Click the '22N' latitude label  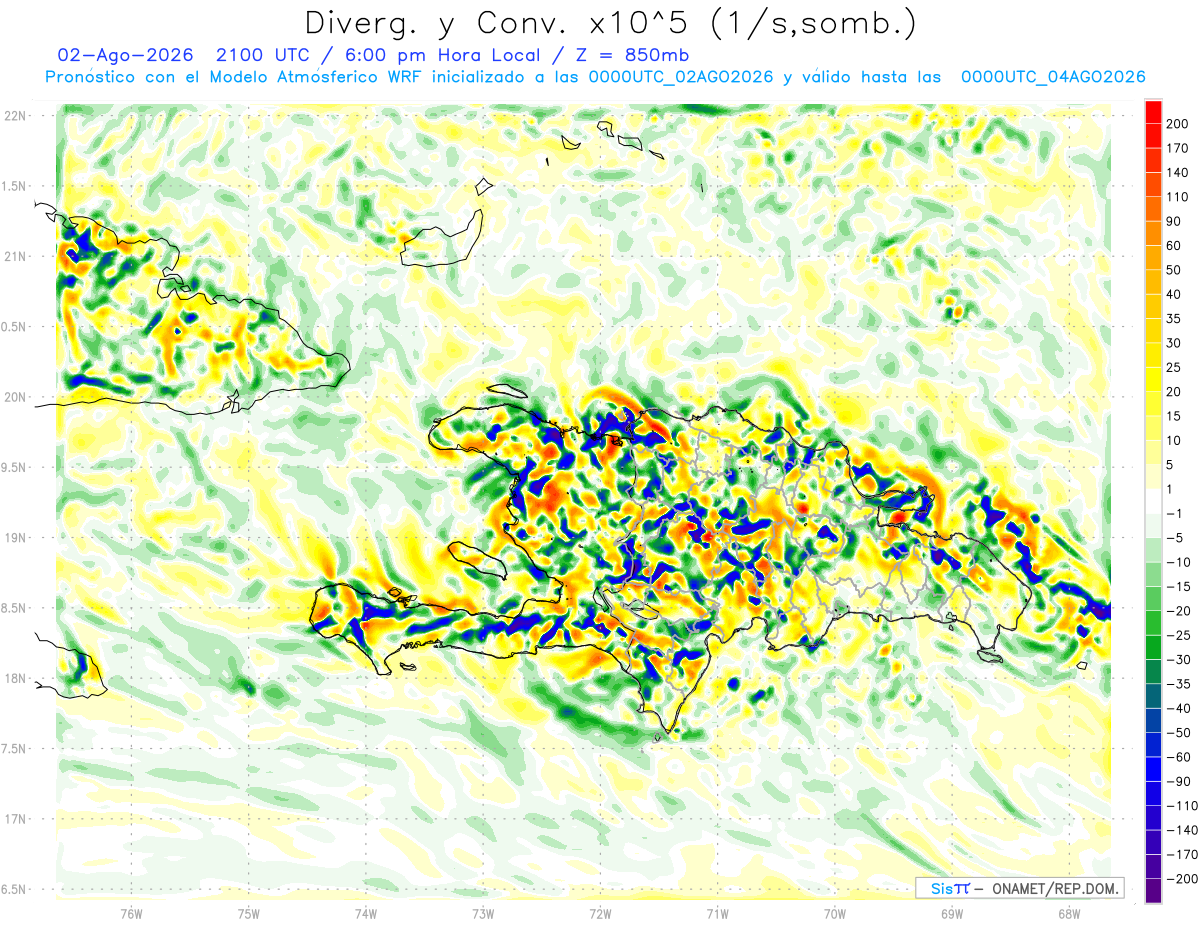pos(15,116)
